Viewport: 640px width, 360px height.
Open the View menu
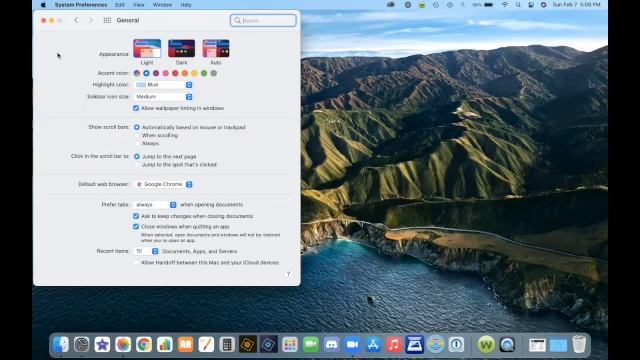tap(139, 5)
